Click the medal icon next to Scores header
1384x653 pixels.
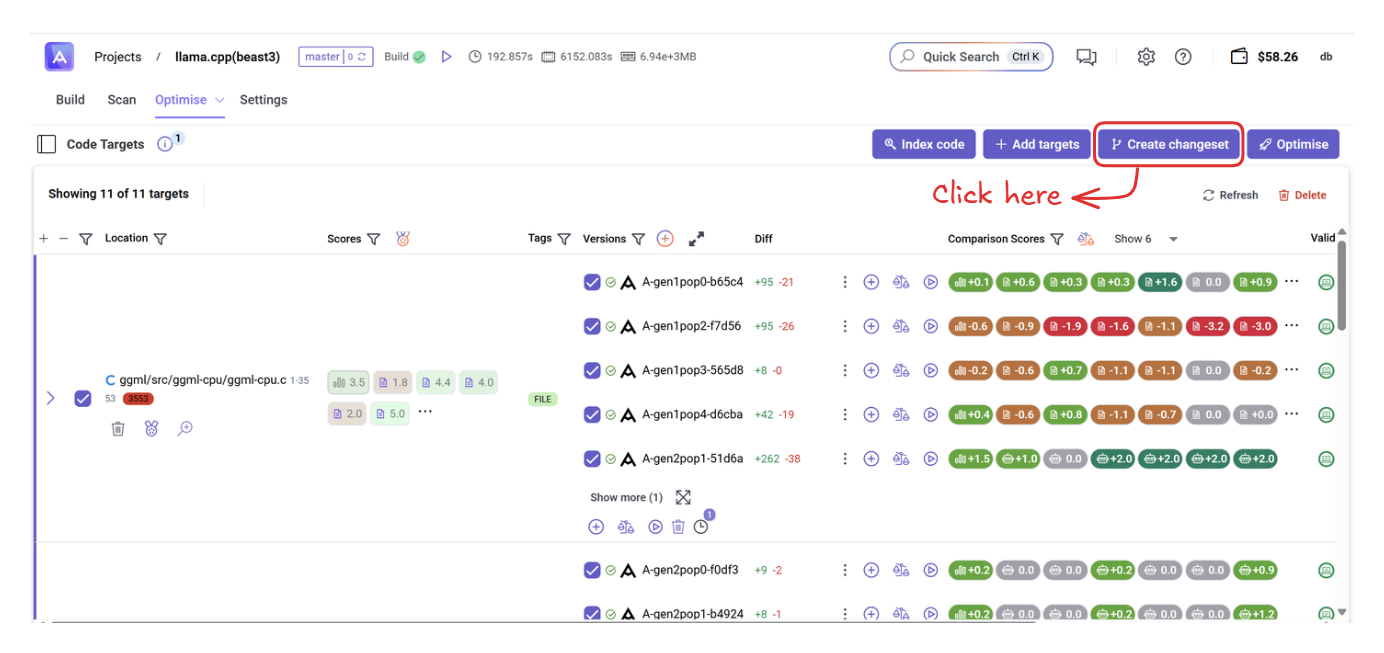pos(403,239)
